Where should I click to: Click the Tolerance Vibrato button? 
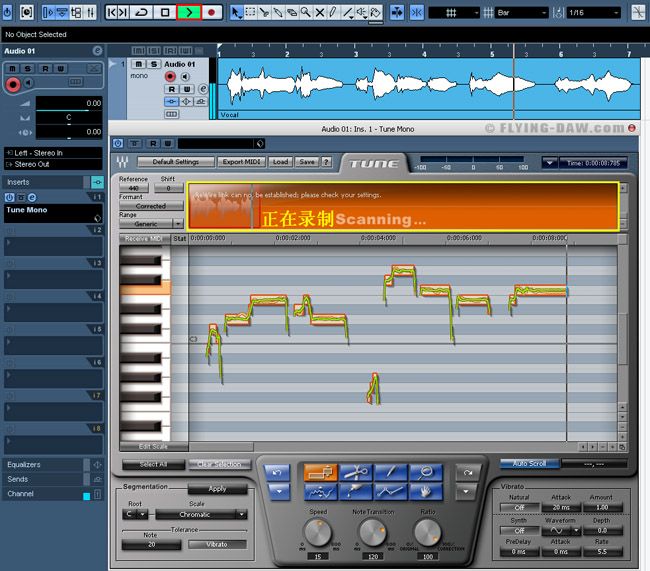pos(217,544)
